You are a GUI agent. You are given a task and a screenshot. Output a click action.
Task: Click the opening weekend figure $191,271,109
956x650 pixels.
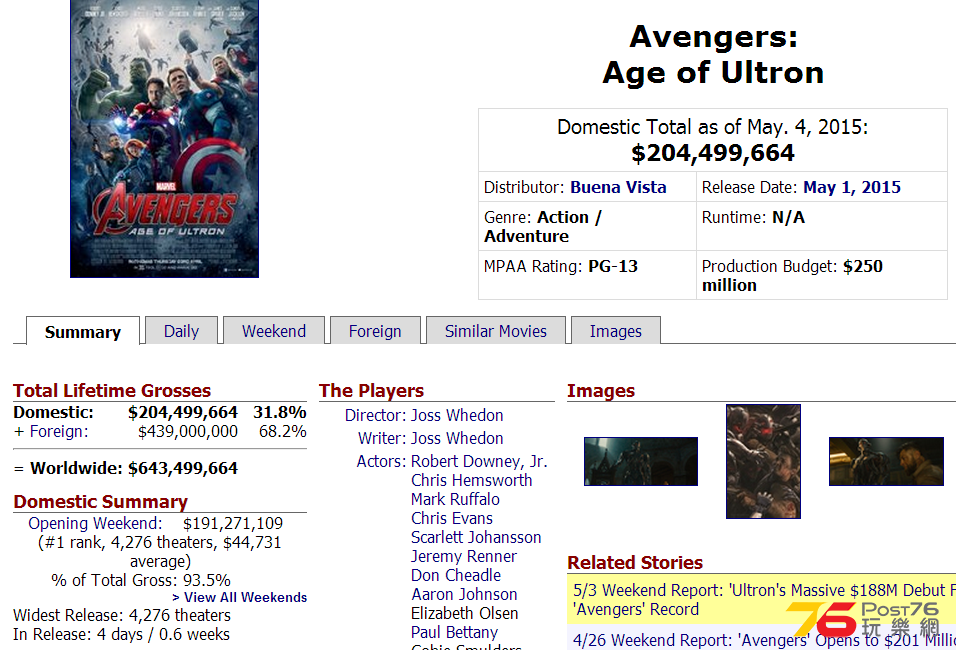tap(233, 523)
